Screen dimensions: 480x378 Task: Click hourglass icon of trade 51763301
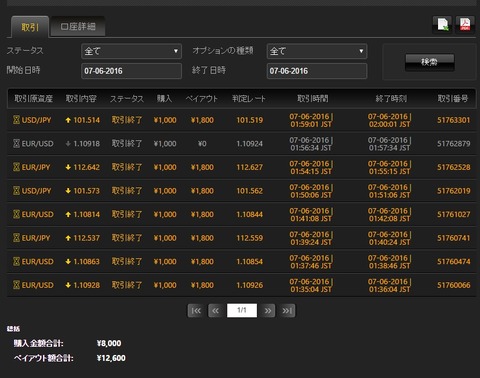point(16,120)
